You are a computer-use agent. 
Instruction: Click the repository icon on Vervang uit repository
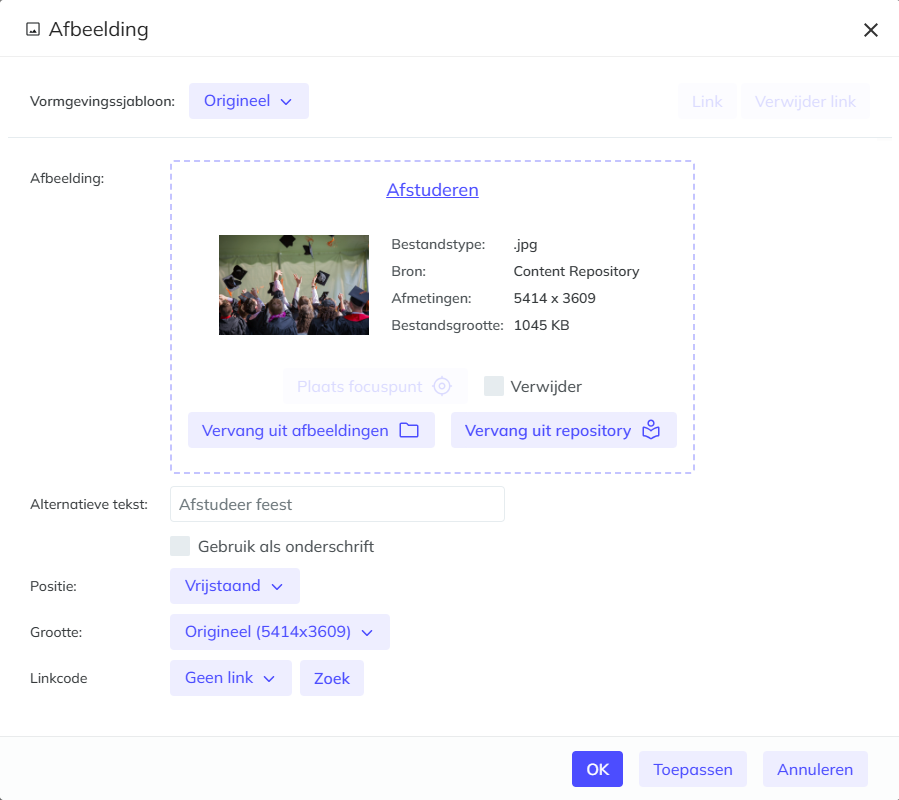[652, 430]
